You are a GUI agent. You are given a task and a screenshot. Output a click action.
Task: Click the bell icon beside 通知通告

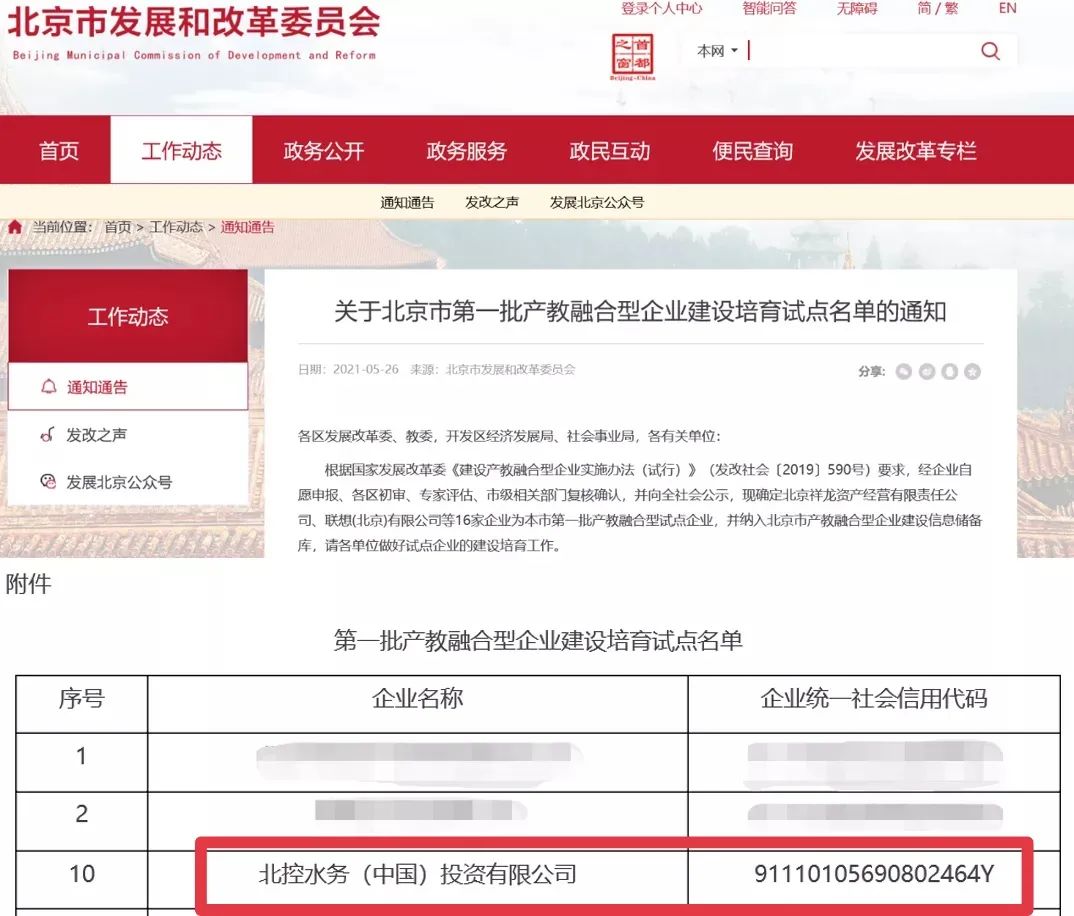[48, 387]
